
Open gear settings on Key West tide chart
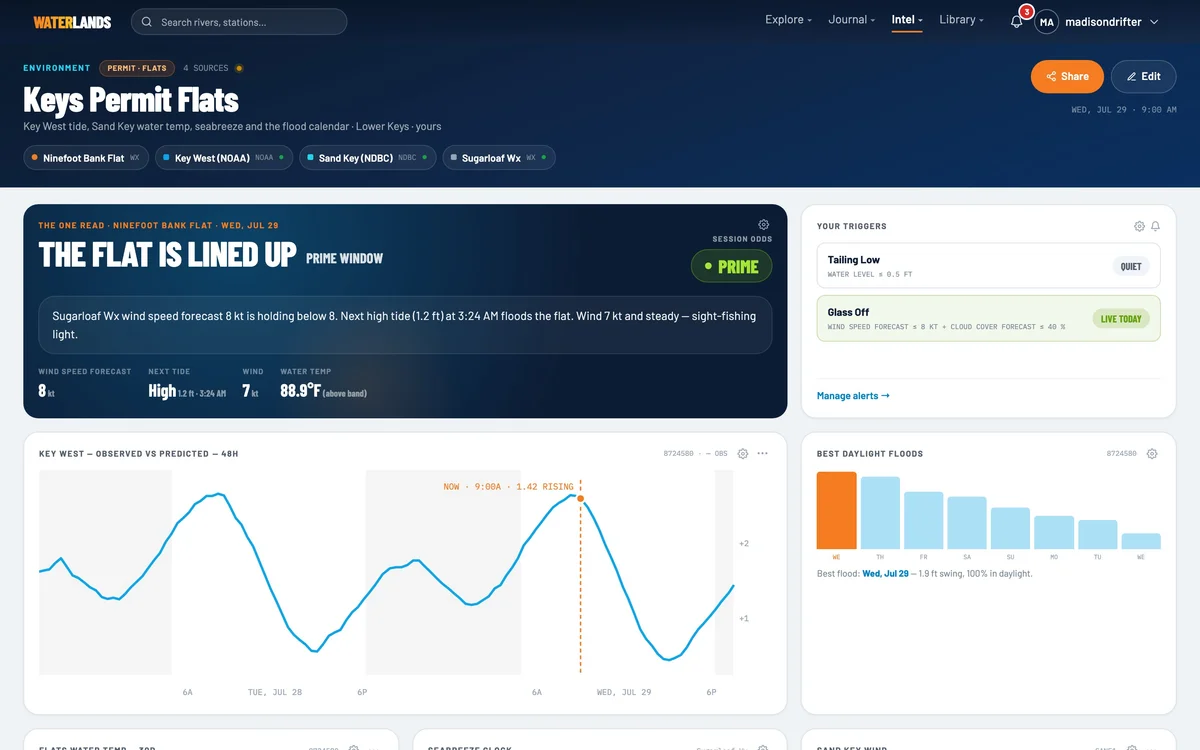[x=743, y=453]
